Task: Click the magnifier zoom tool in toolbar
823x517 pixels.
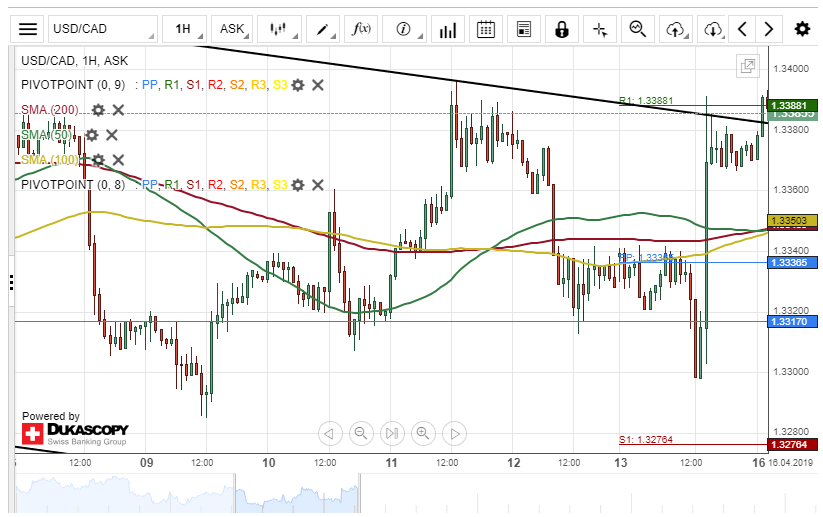Action: tap(637, 29)
